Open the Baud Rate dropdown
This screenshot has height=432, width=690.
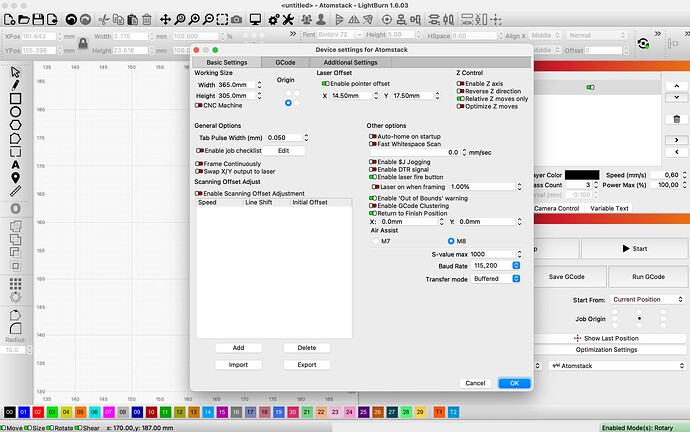[496, 267]
